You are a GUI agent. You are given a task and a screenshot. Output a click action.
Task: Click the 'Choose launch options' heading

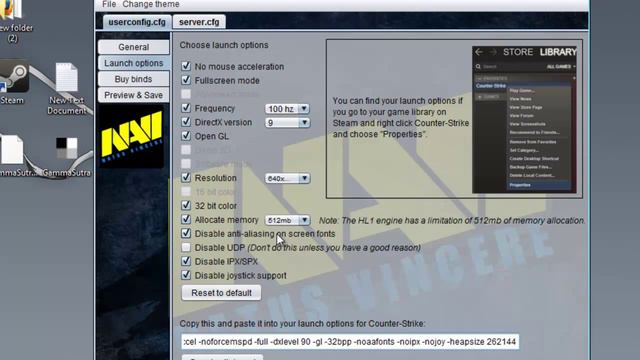click(224, 45)
